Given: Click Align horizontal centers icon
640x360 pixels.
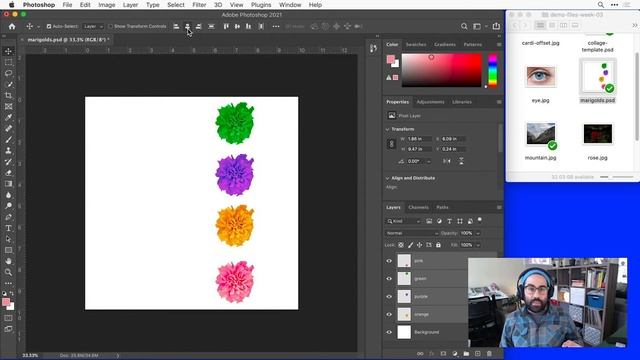Looking at the screenshot, I should coord(187,26).
